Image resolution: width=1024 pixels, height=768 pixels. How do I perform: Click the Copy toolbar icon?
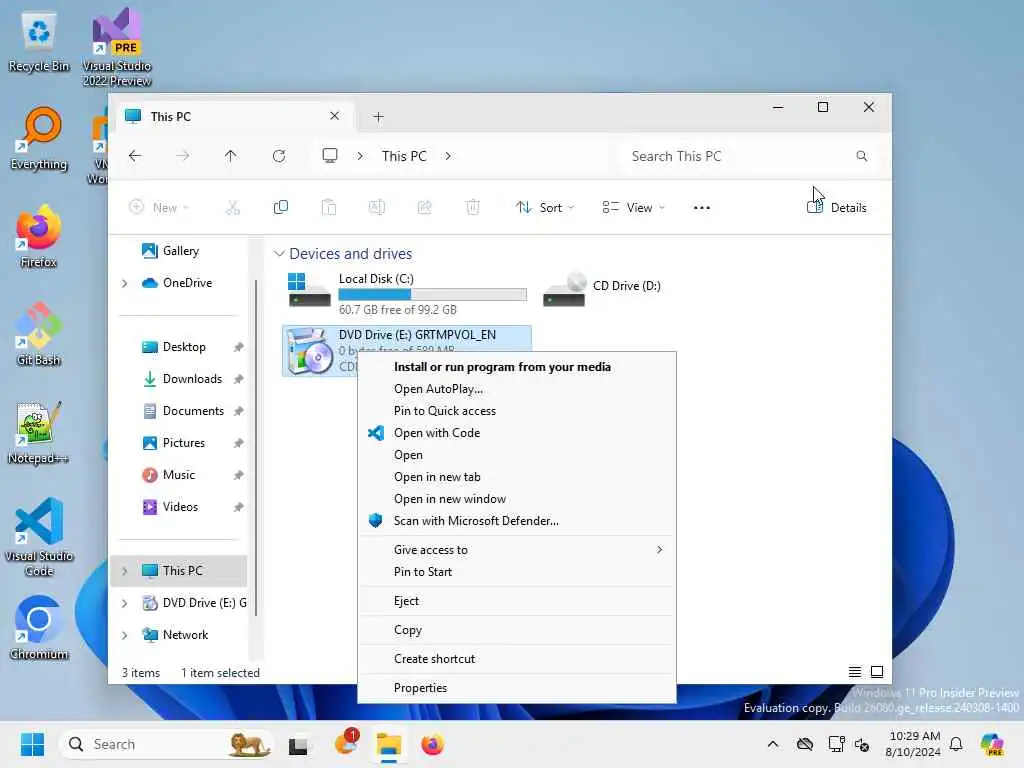281,208
